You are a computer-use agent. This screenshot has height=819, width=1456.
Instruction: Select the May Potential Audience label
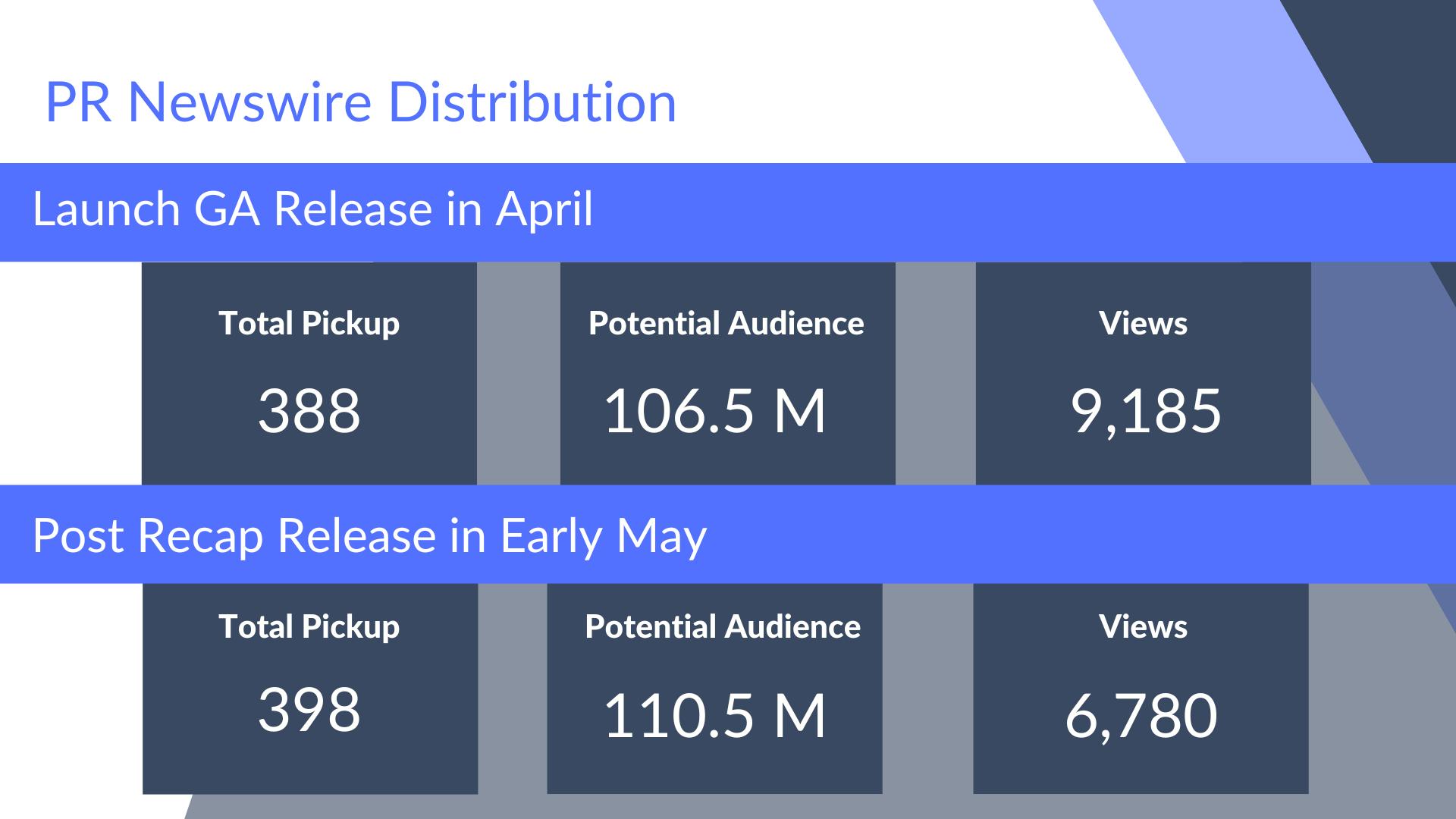[723, 627]
